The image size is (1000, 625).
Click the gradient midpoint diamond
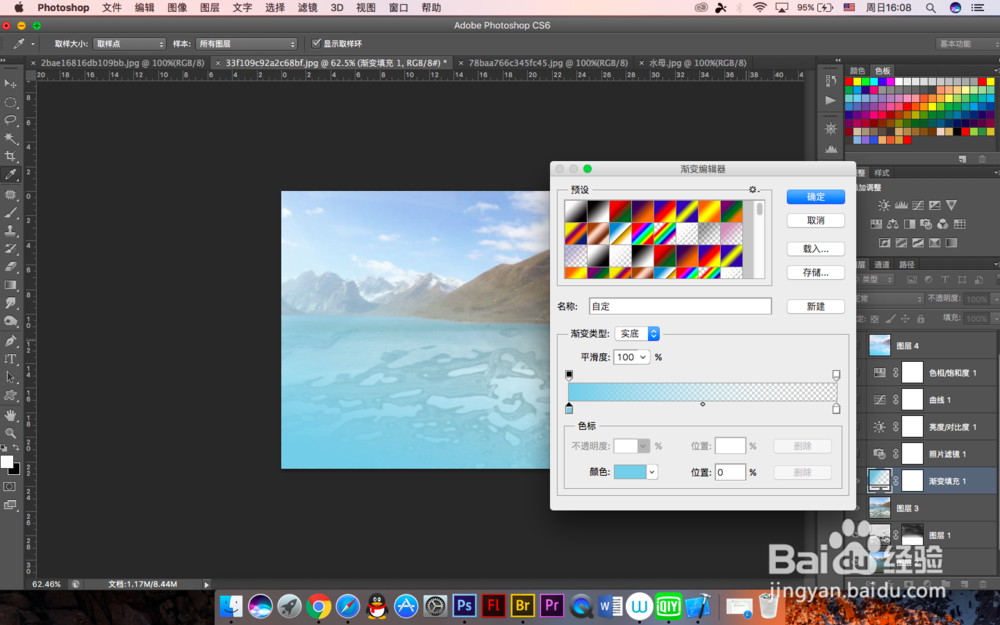(703, 404)
